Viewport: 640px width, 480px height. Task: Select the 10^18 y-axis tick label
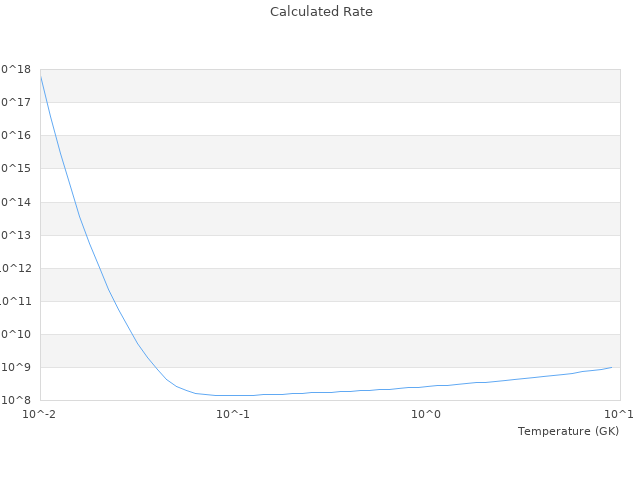(x=16, y=69)
